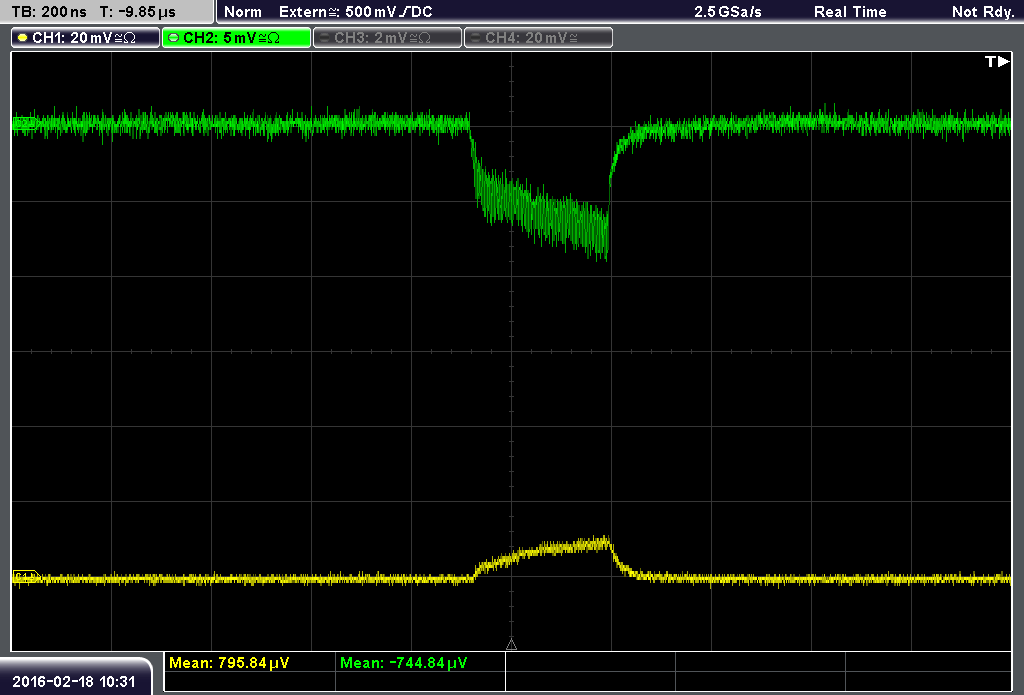Click the CH2 green ground level marker
The image size is (1024, 695).
coord(25,123)
